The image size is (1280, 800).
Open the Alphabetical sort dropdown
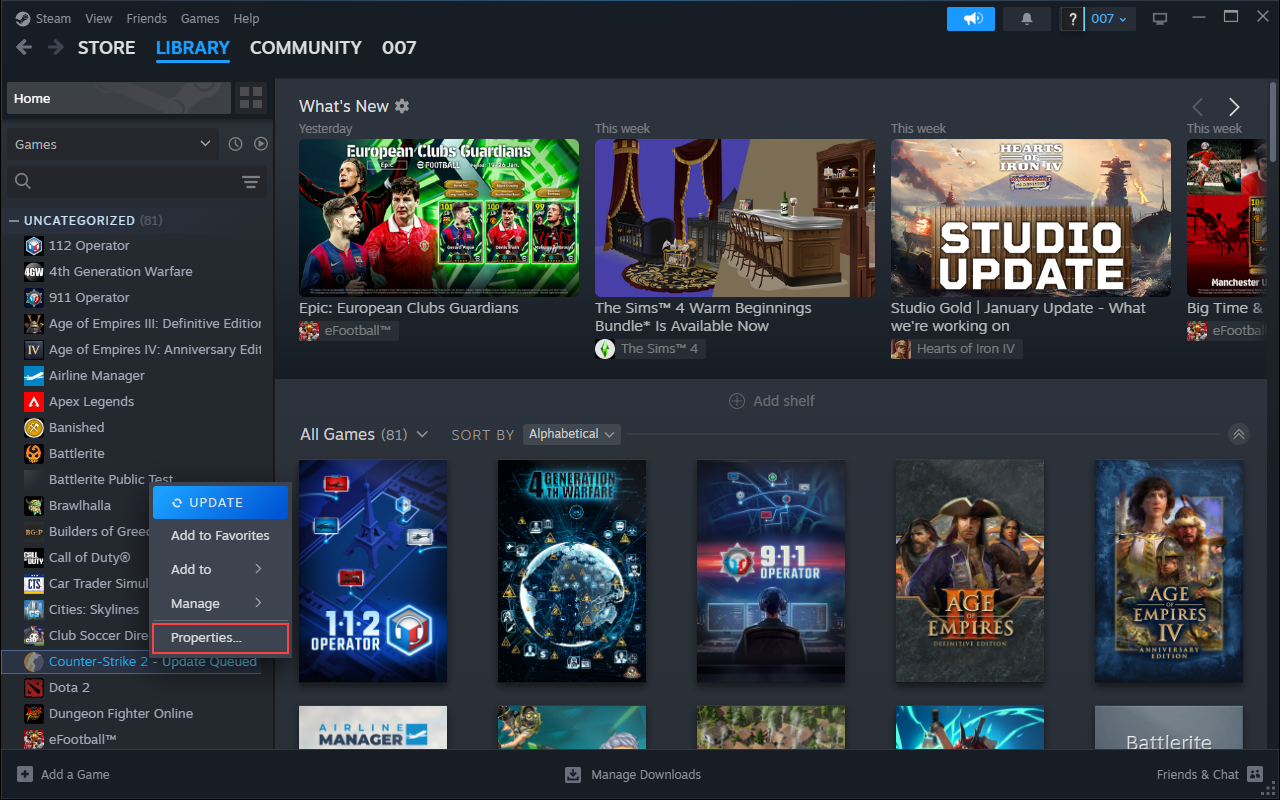(571, 434)
